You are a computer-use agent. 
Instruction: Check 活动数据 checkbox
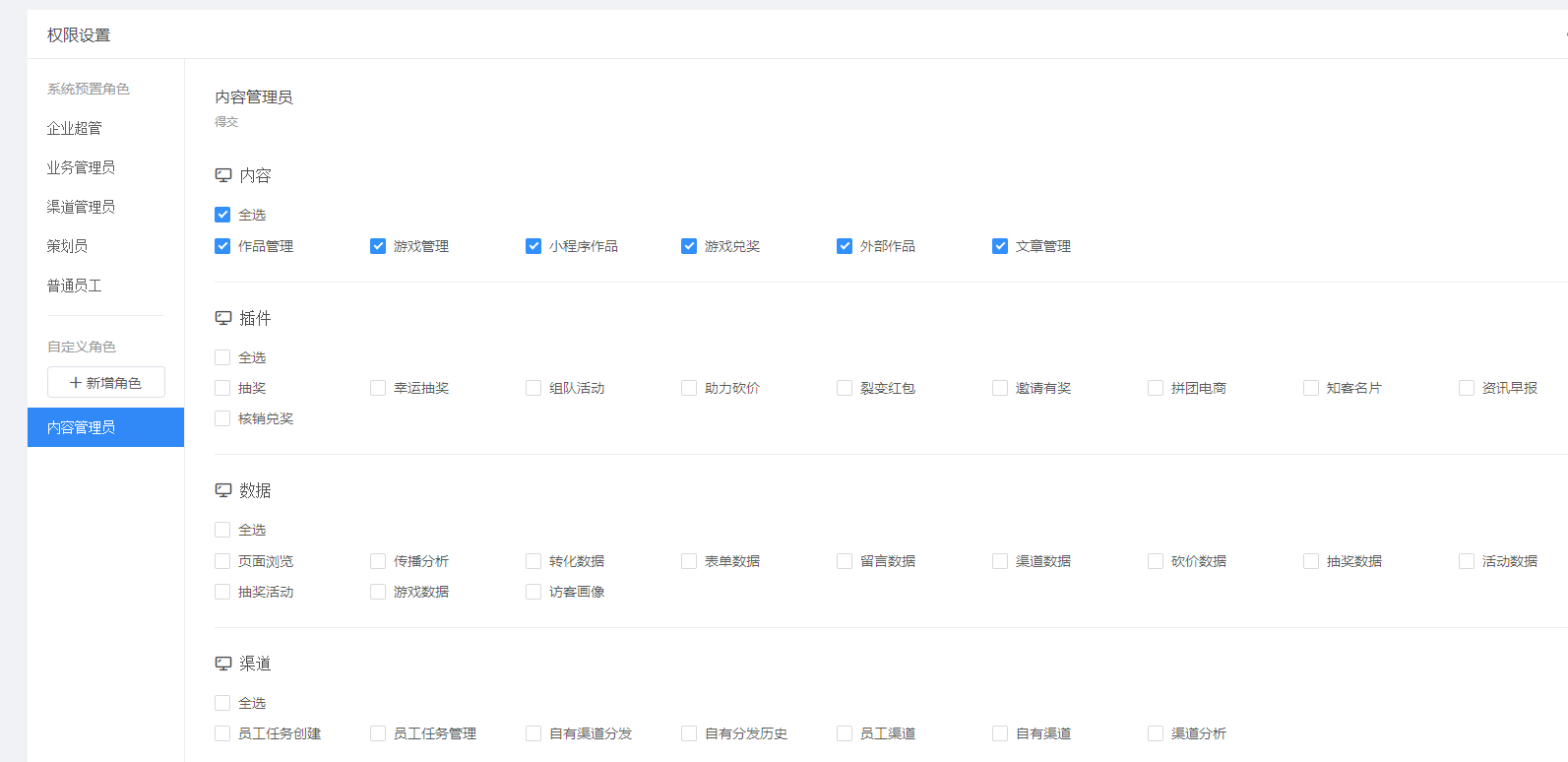pos(1467,561)
